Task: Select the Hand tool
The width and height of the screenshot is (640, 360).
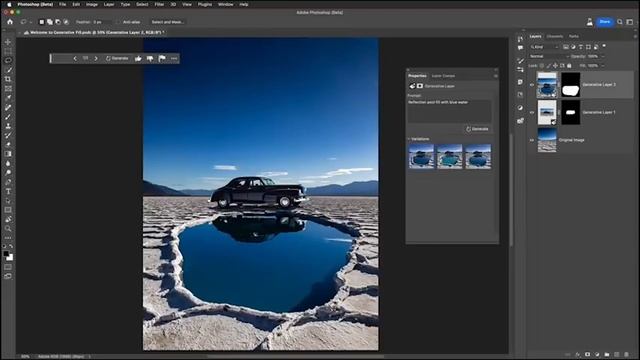Action: click(8, 219)
